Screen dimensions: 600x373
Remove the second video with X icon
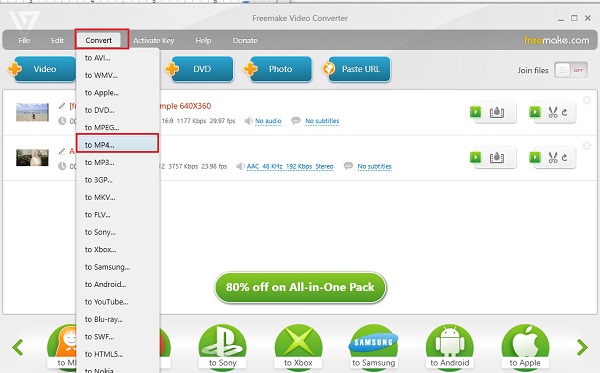coord(587,145)
